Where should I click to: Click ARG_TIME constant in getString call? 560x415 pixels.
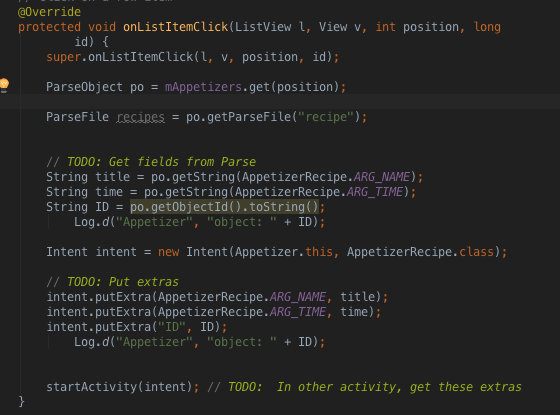tap(375, 192)
